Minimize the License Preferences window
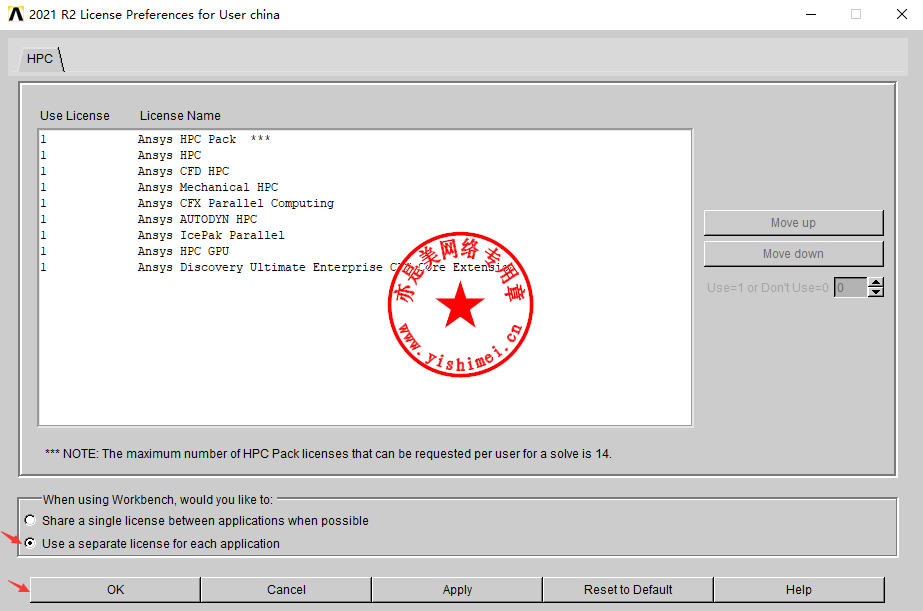This screenshot has height=611, width=923. tap(811, 14)
